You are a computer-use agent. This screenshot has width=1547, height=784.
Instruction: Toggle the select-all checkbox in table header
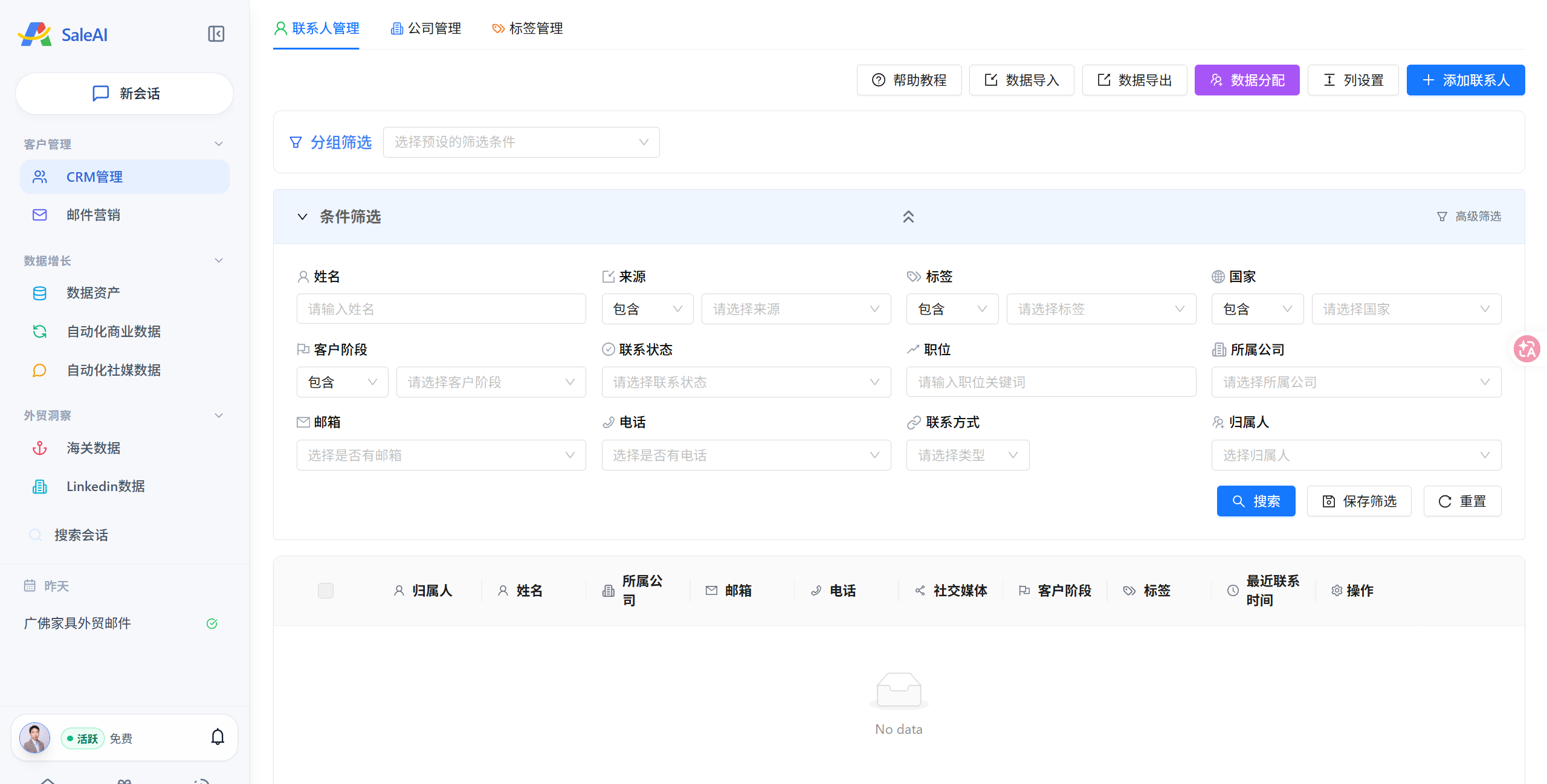point(325,591)
